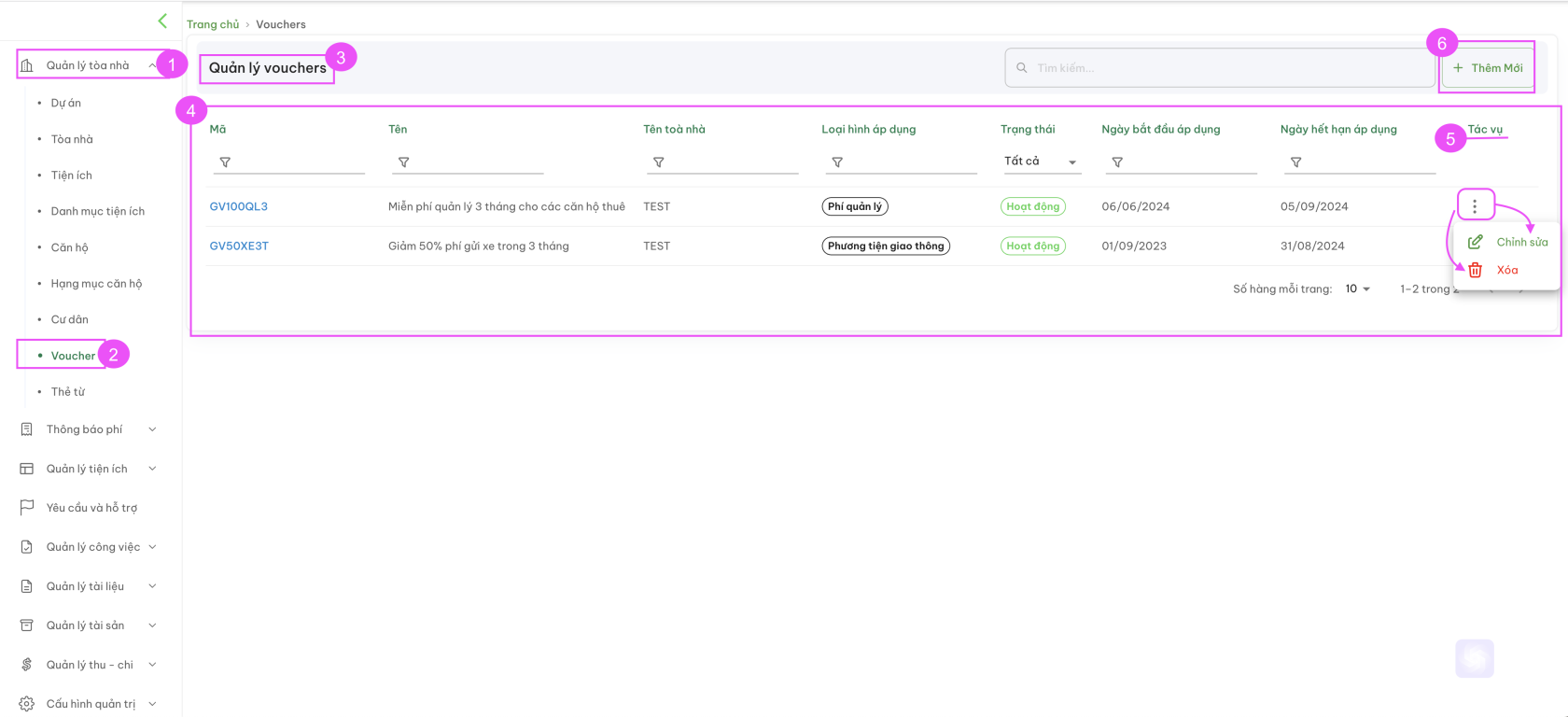This screenshot has height=717, width=1568.
Task: Click the gear icon for Cấu hình quản trị
Action: tap(27, 704)
